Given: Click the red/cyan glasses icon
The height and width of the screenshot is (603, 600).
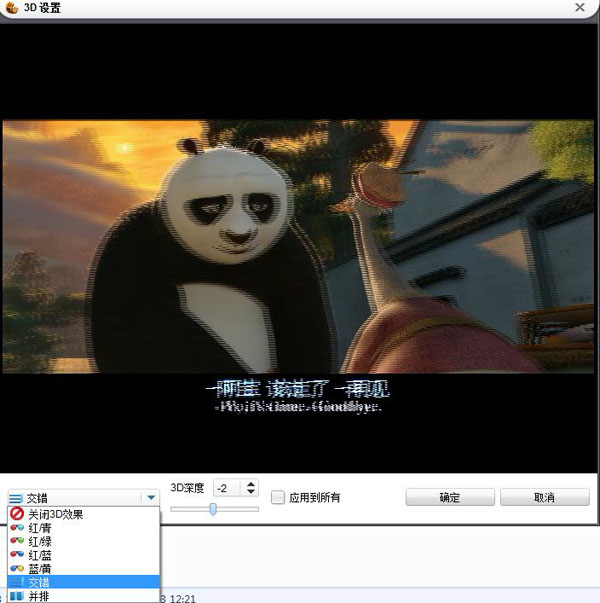Looking at the screenshot, I should (17, 527).
